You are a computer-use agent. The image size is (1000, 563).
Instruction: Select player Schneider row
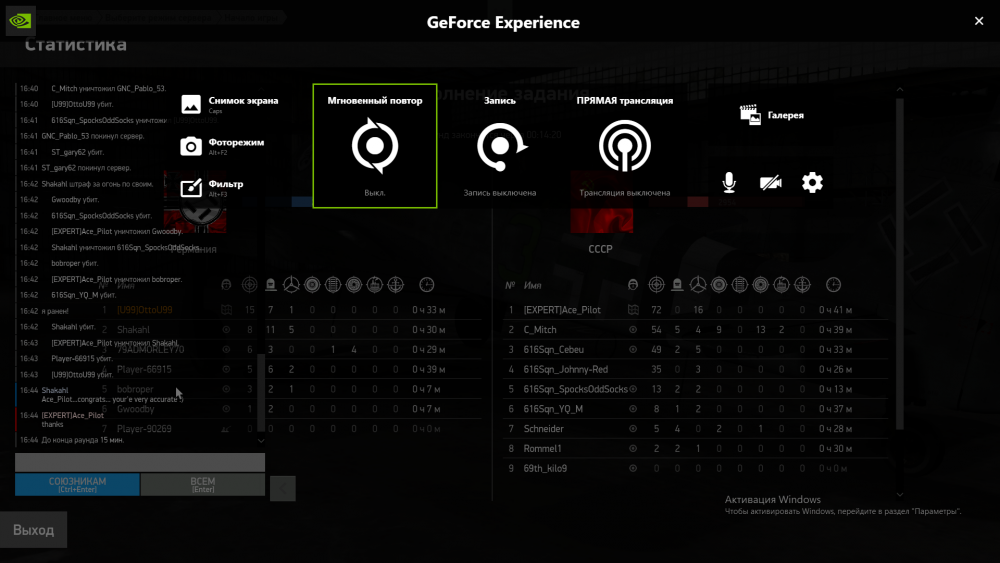click(x=695, y=428)
